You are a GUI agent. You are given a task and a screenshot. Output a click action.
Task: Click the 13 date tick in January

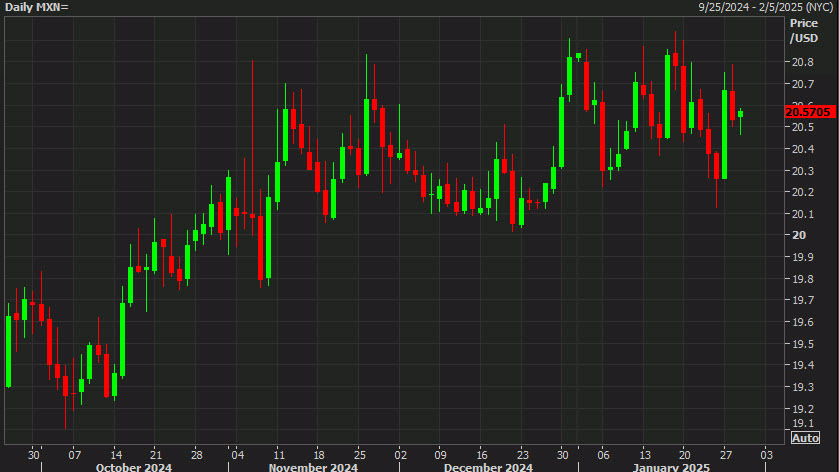645,455
